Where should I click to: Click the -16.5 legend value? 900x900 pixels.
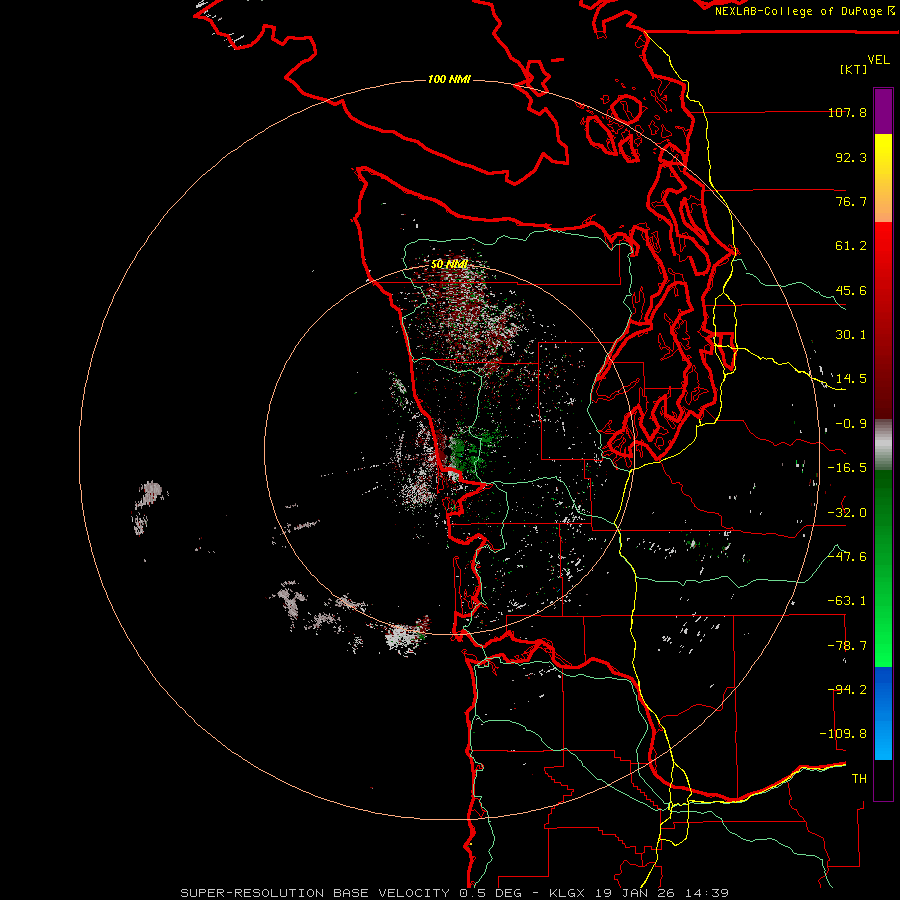click(x=847, y=468)
